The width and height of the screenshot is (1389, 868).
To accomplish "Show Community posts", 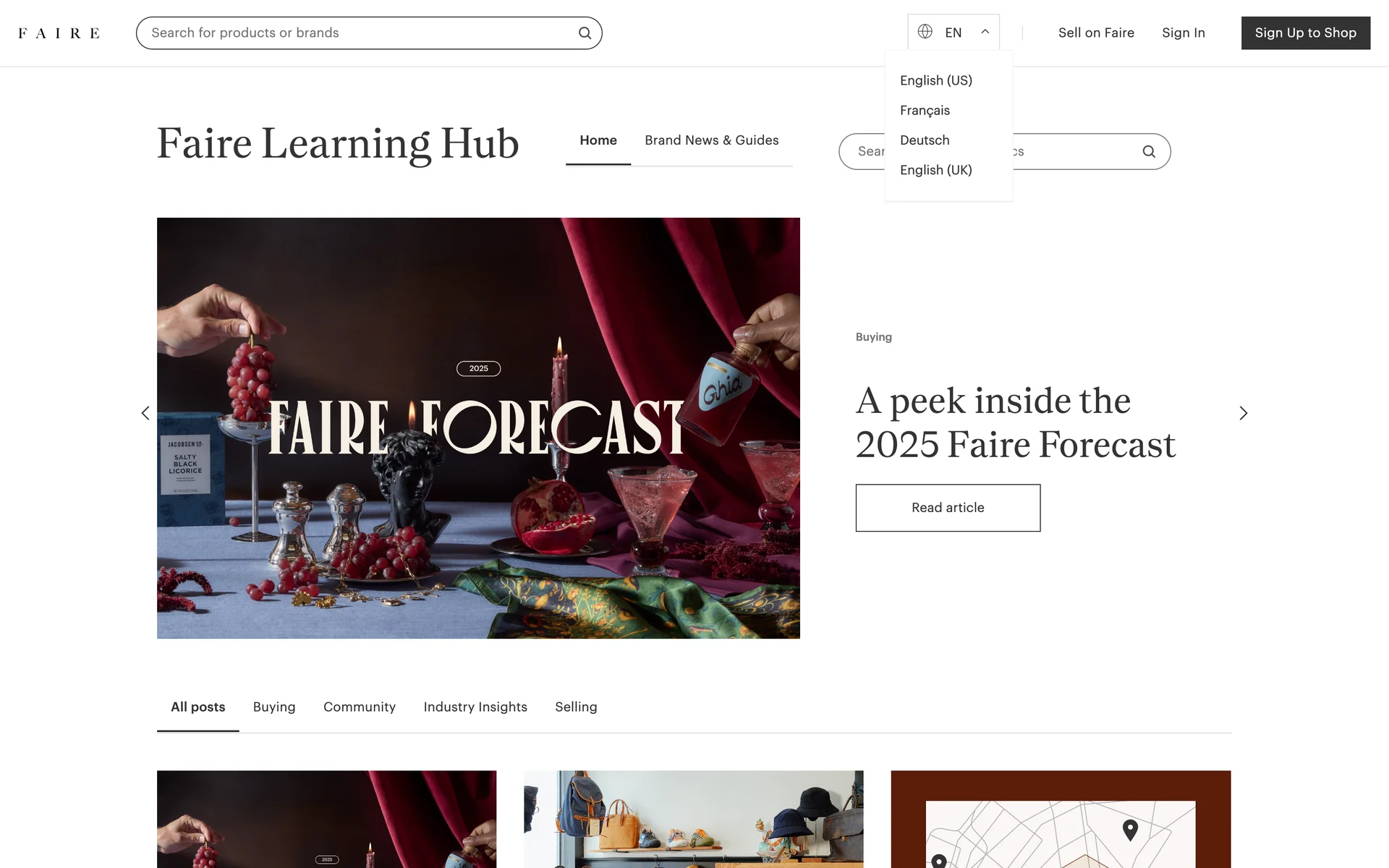I will [360, 707].
